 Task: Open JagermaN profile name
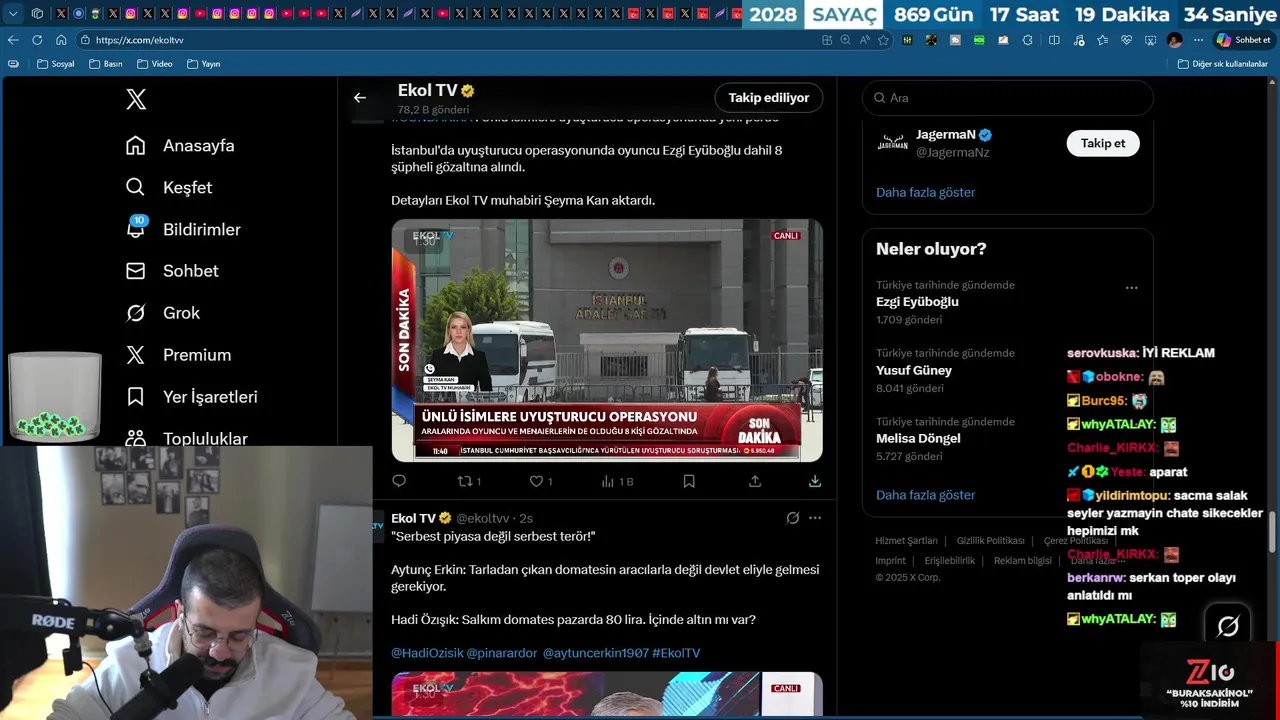tap(945, 134)
